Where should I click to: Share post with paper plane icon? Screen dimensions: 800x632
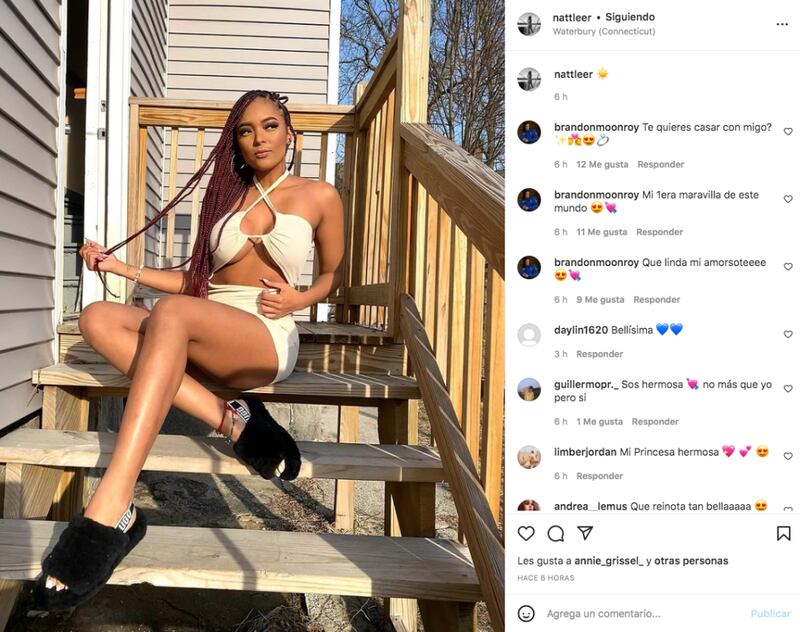click(x=585, y=533)
